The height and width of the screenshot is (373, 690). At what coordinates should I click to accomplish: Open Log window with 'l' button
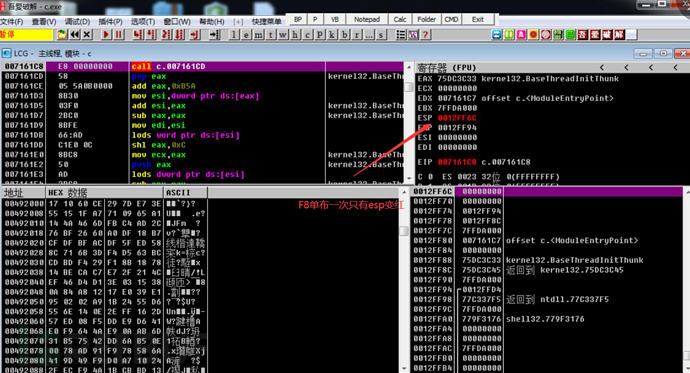(x=234, y=34)
